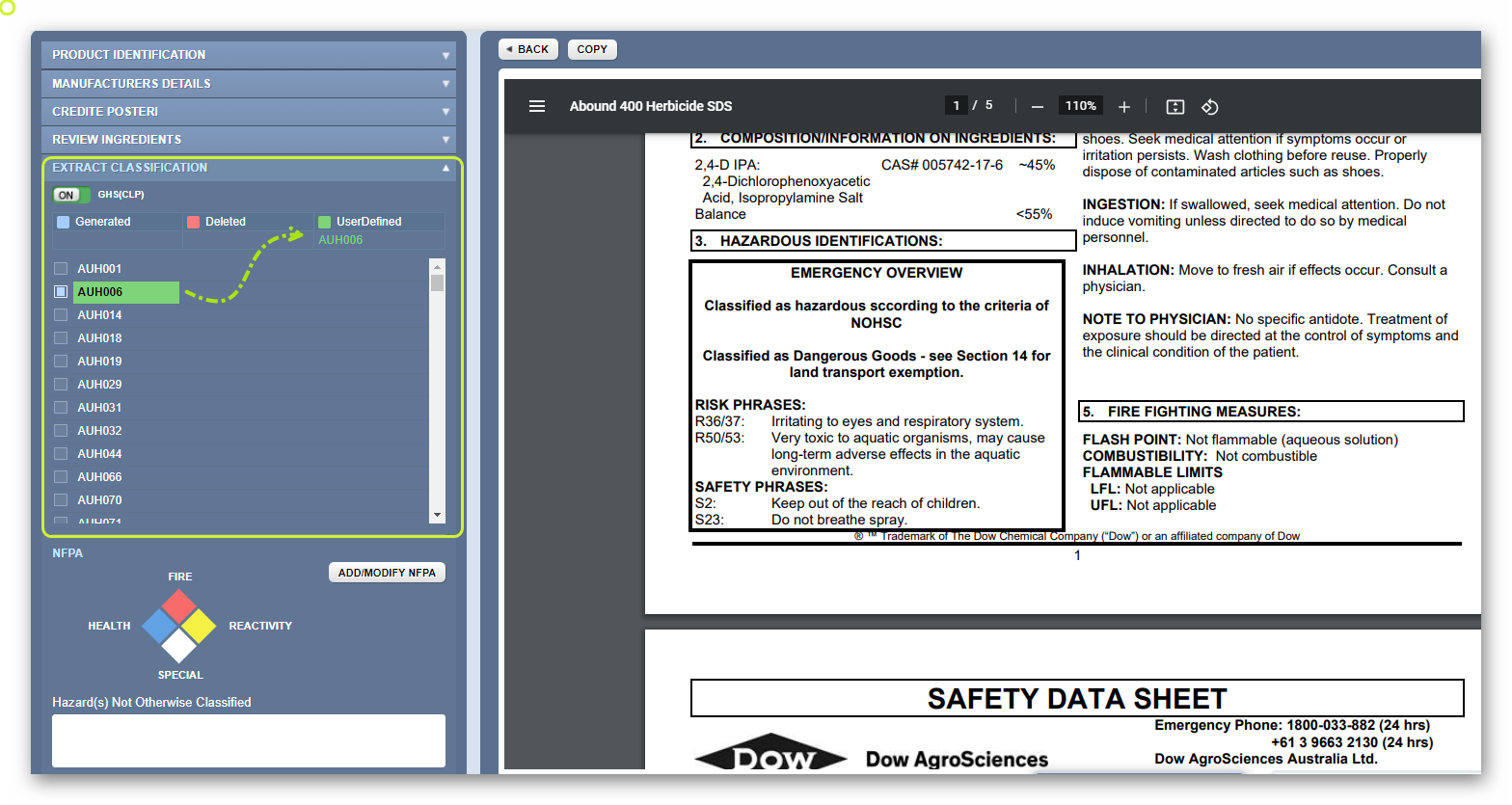Image resolution: width=1512 pixels, height=805 pixels.
Task: Check the AUH032 checkbox
Action: click(x=61, y=431)
